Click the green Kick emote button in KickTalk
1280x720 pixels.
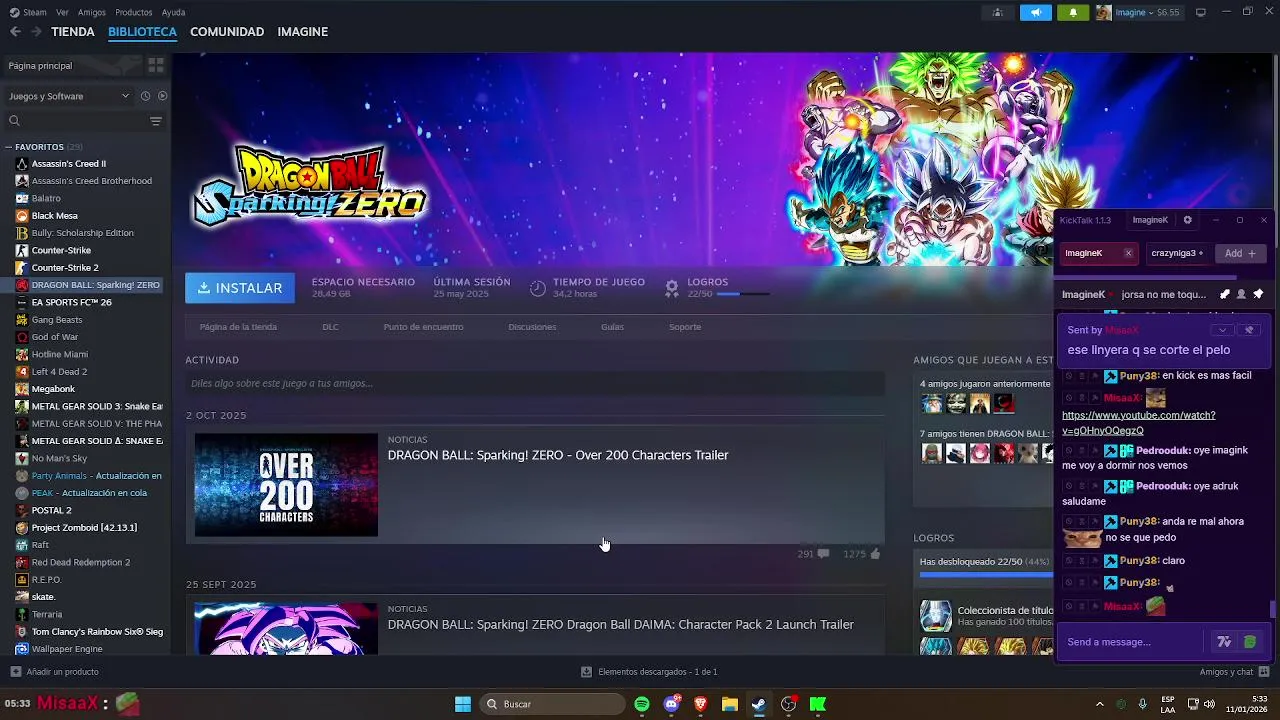tap(1249, 642)
